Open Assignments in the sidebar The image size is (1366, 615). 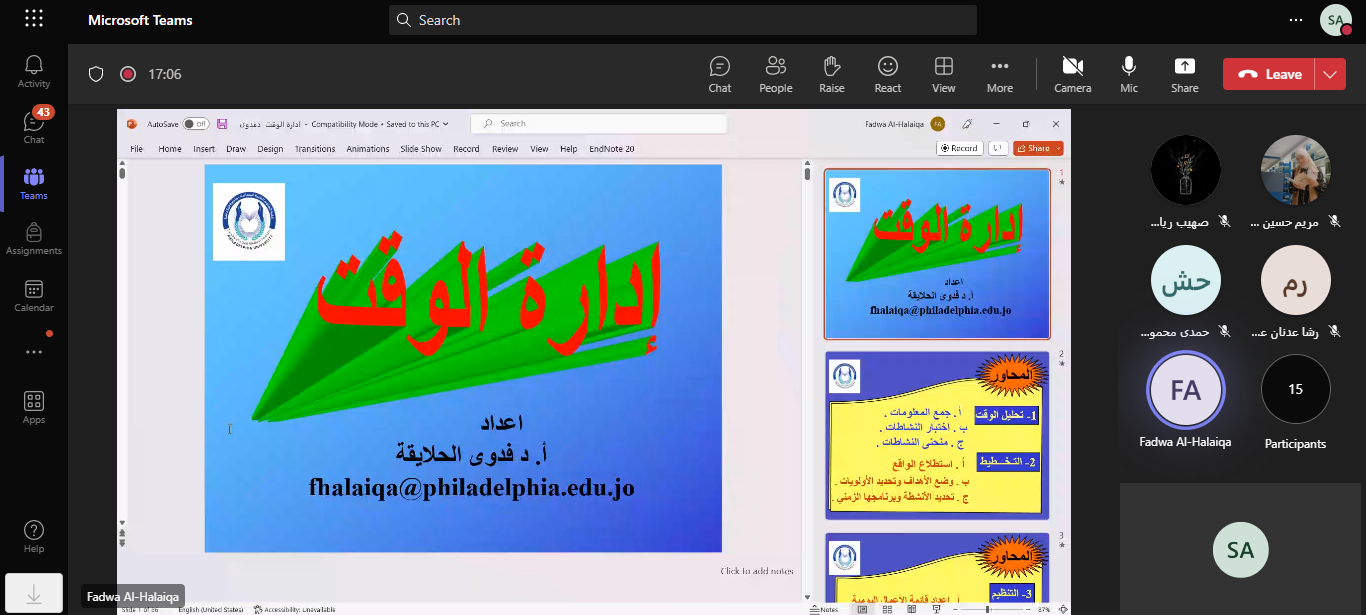[x=34, y=239]
